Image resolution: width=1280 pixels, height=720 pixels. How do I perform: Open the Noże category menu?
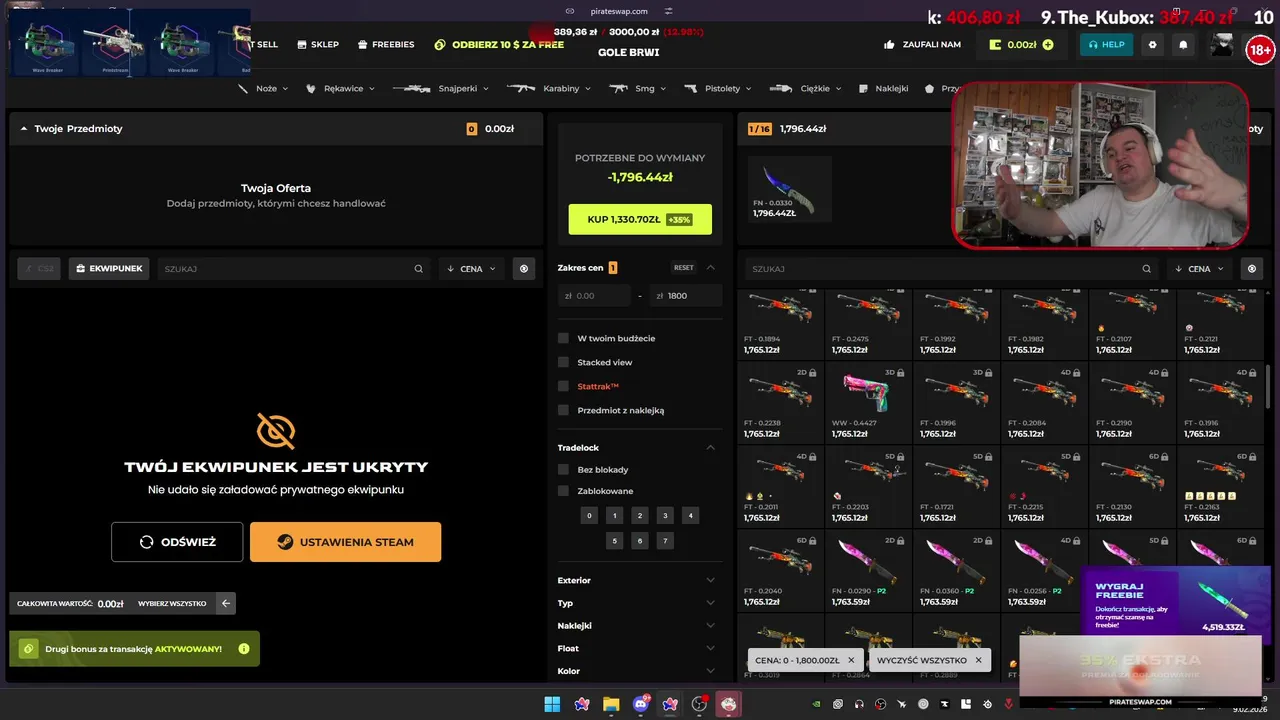(x=263, y=88)
